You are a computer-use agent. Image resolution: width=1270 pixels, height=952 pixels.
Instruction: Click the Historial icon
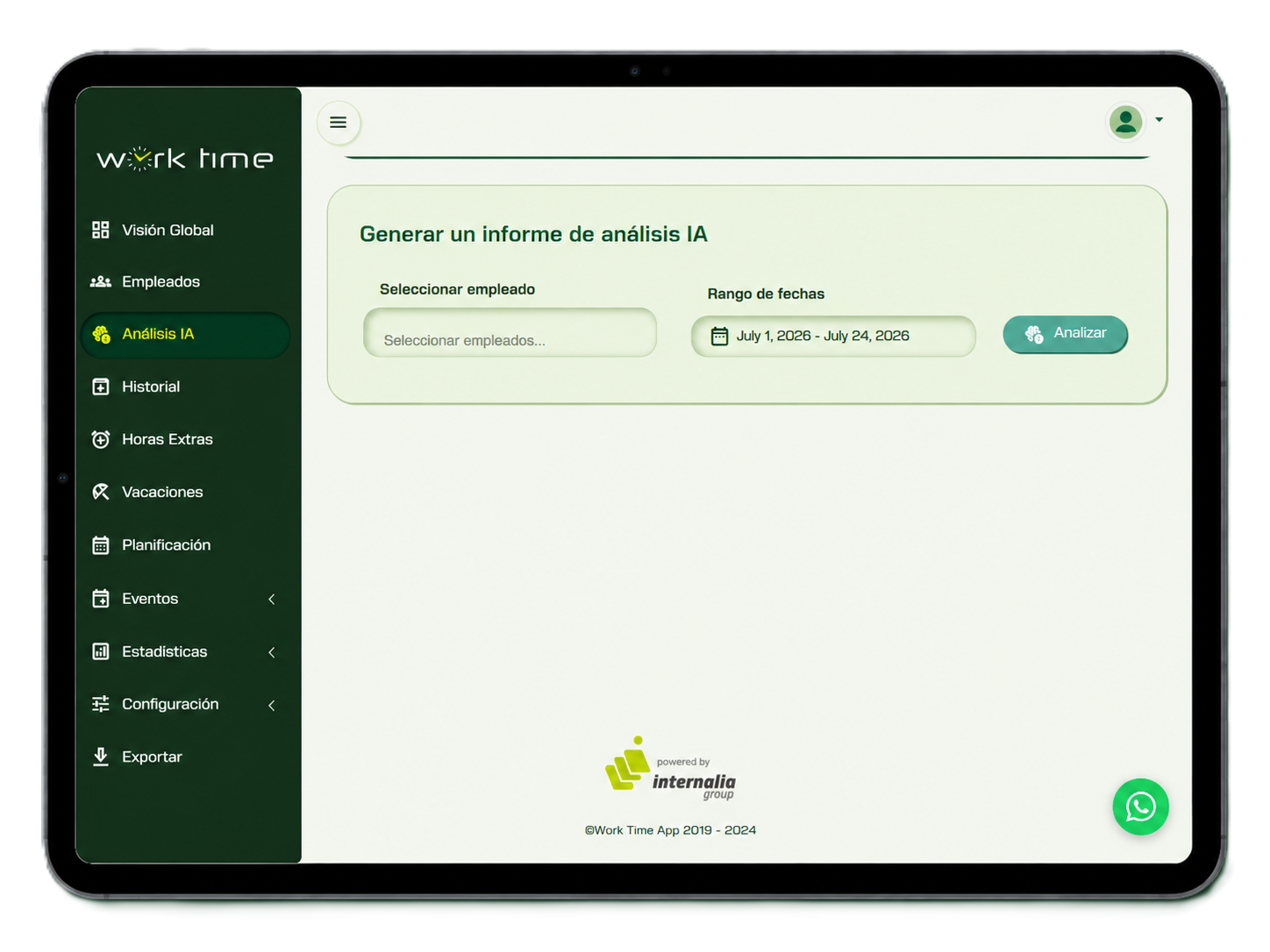[x=101, y=387]
